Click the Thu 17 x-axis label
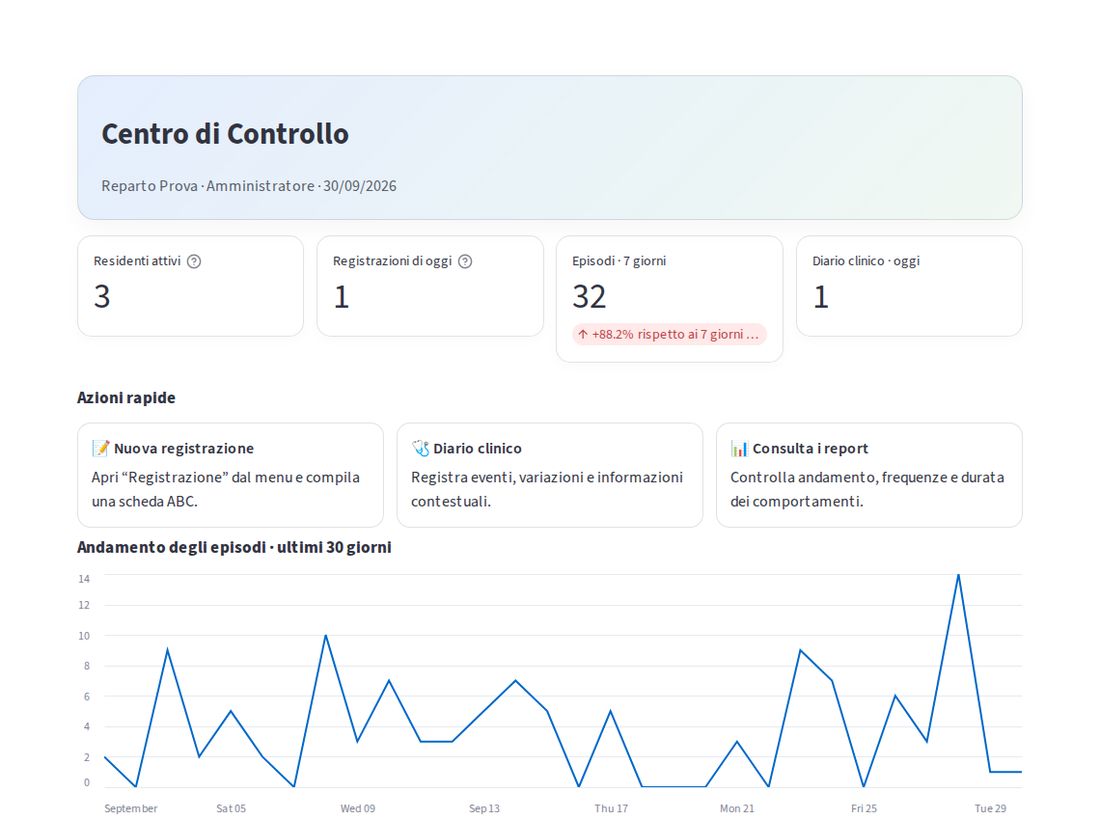Viewport: 1100px width, 820px height. pos(611,808)
